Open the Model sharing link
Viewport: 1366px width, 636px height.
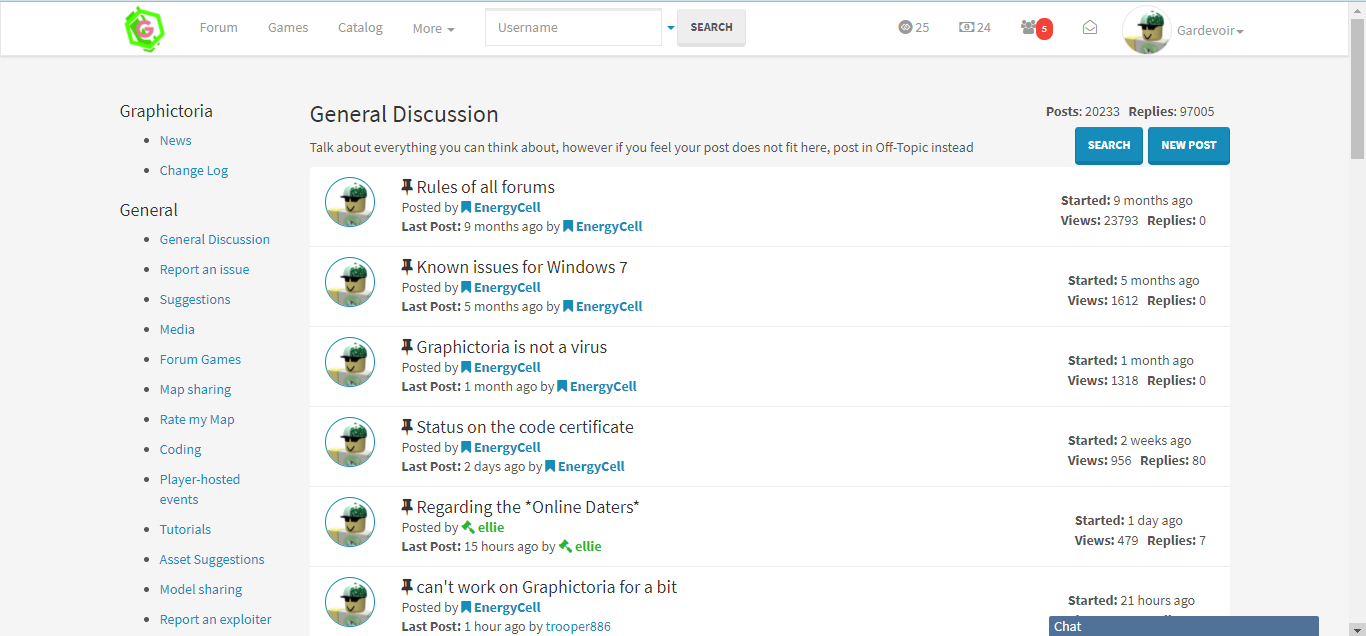click(201, 590)
